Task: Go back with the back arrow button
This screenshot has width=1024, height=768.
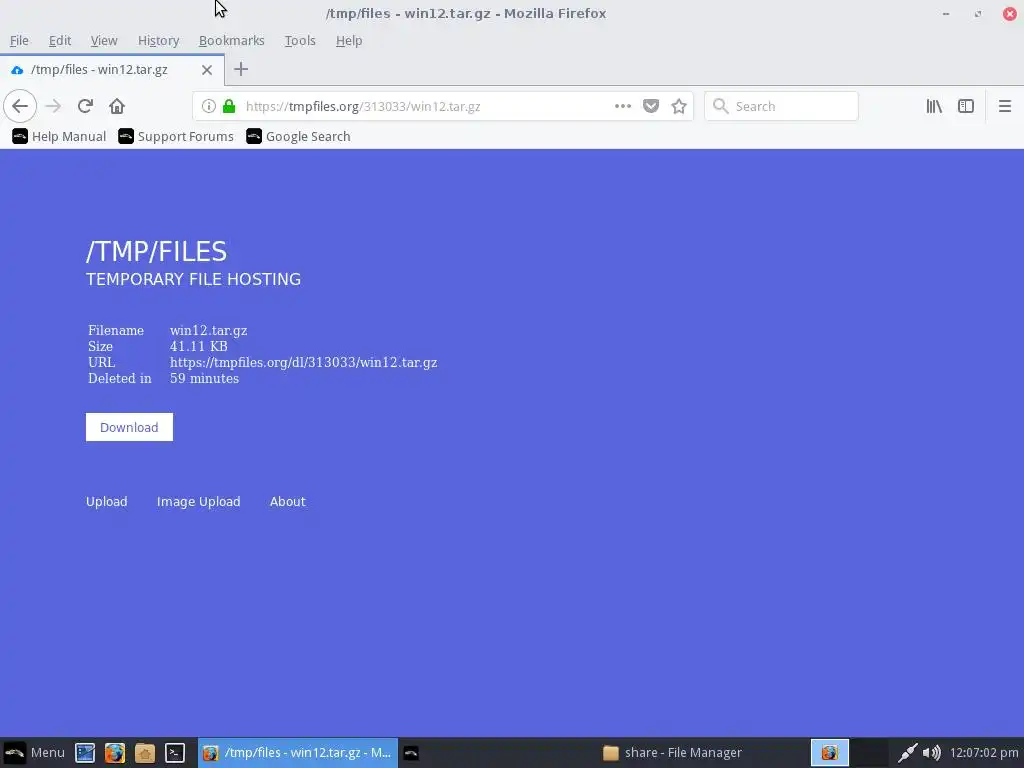Action: 20,106
